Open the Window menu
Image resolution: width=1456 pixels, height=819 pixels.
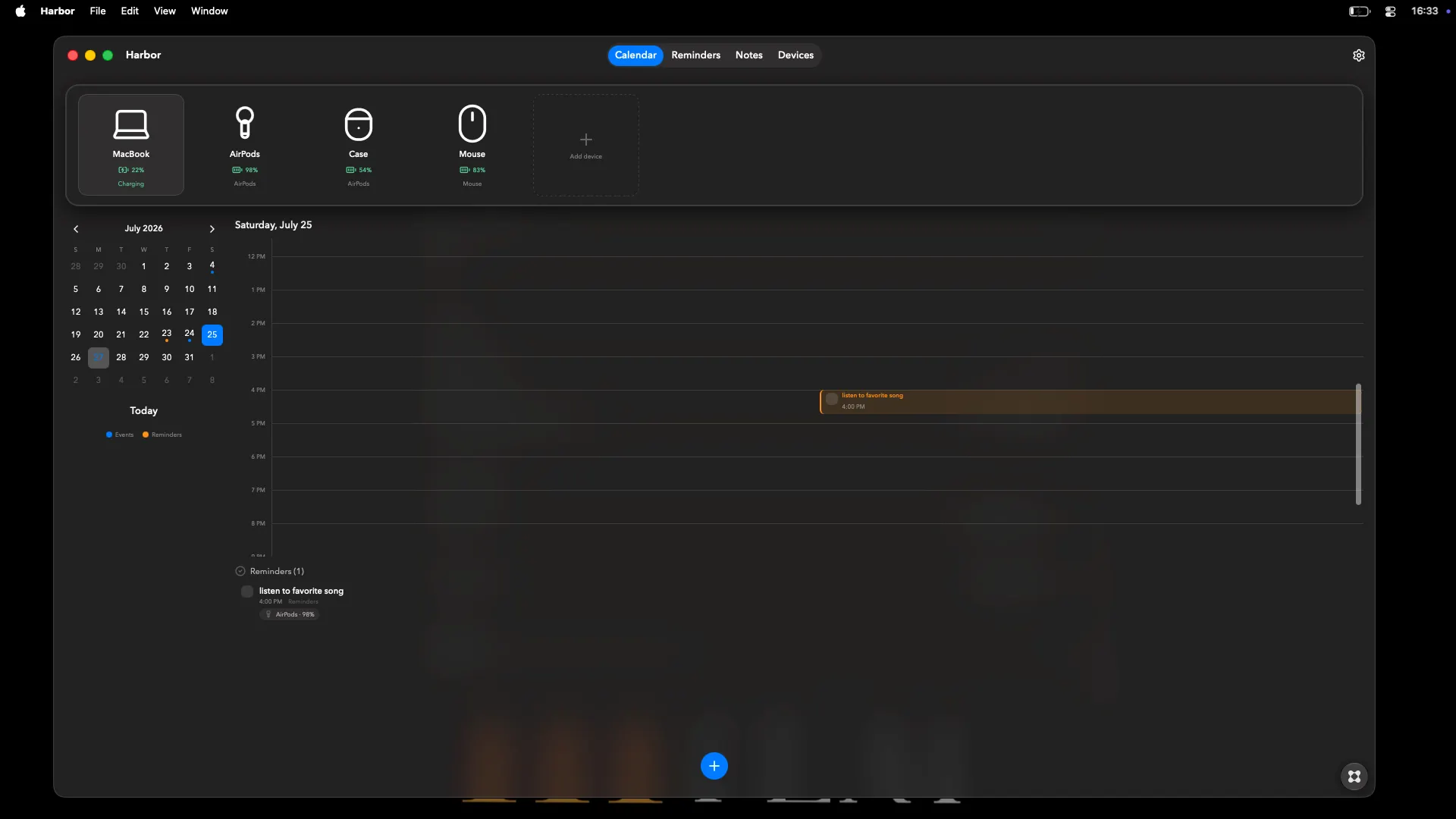209,11
